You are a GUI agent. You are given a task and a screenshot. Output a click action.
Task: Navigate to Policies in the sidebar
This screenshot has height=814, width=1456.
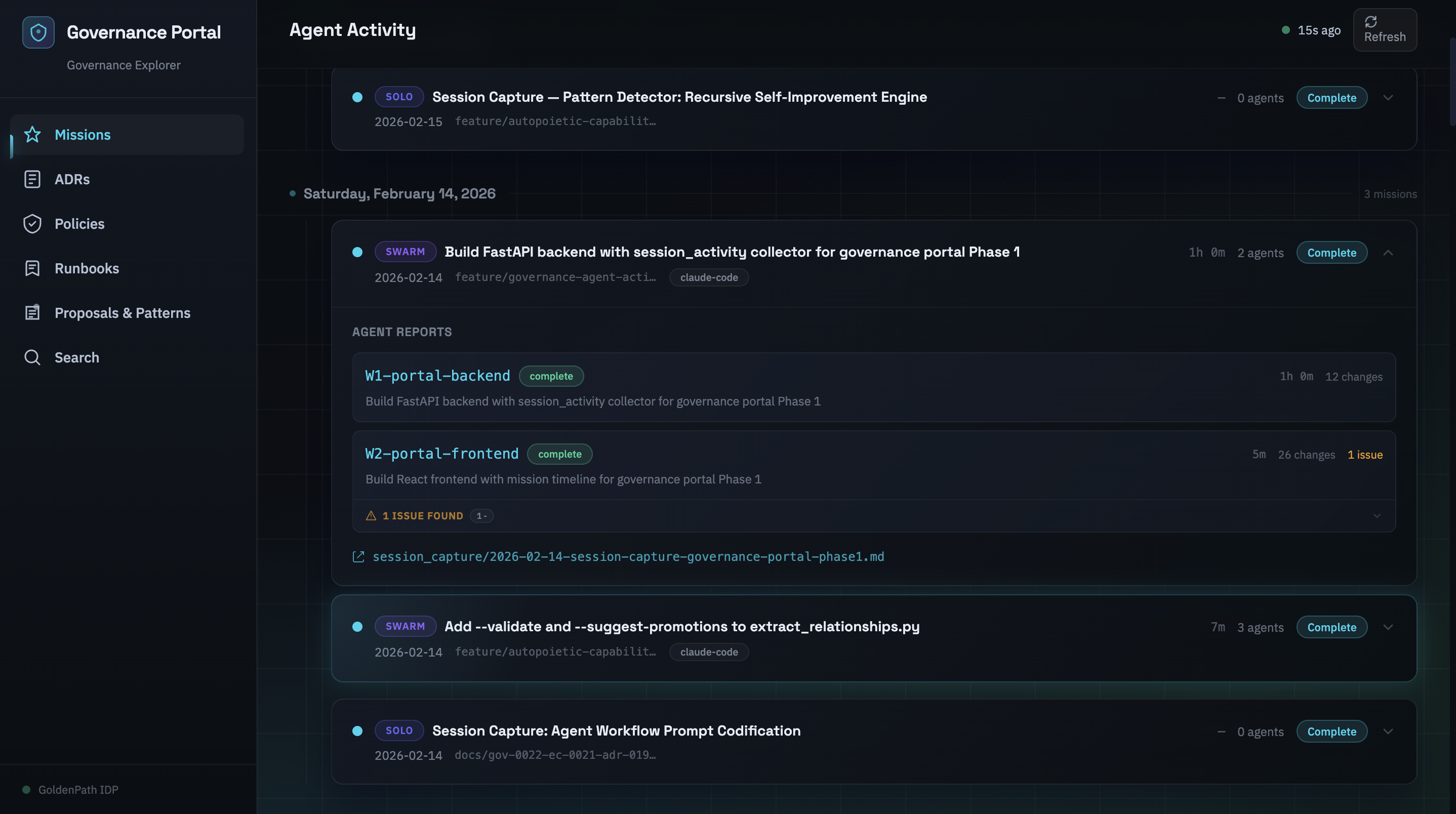79,223
